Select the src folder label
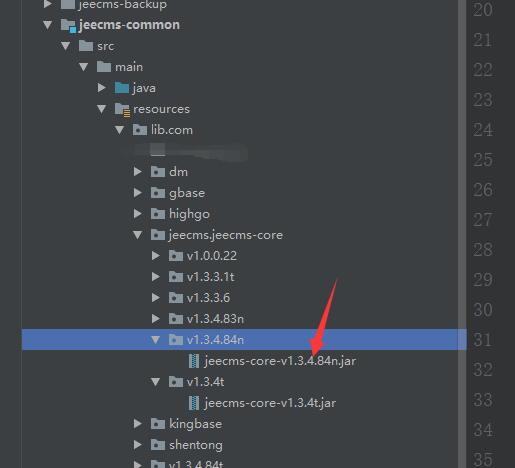This screenshot has height=468, width=515. click(x=106, y=46)
